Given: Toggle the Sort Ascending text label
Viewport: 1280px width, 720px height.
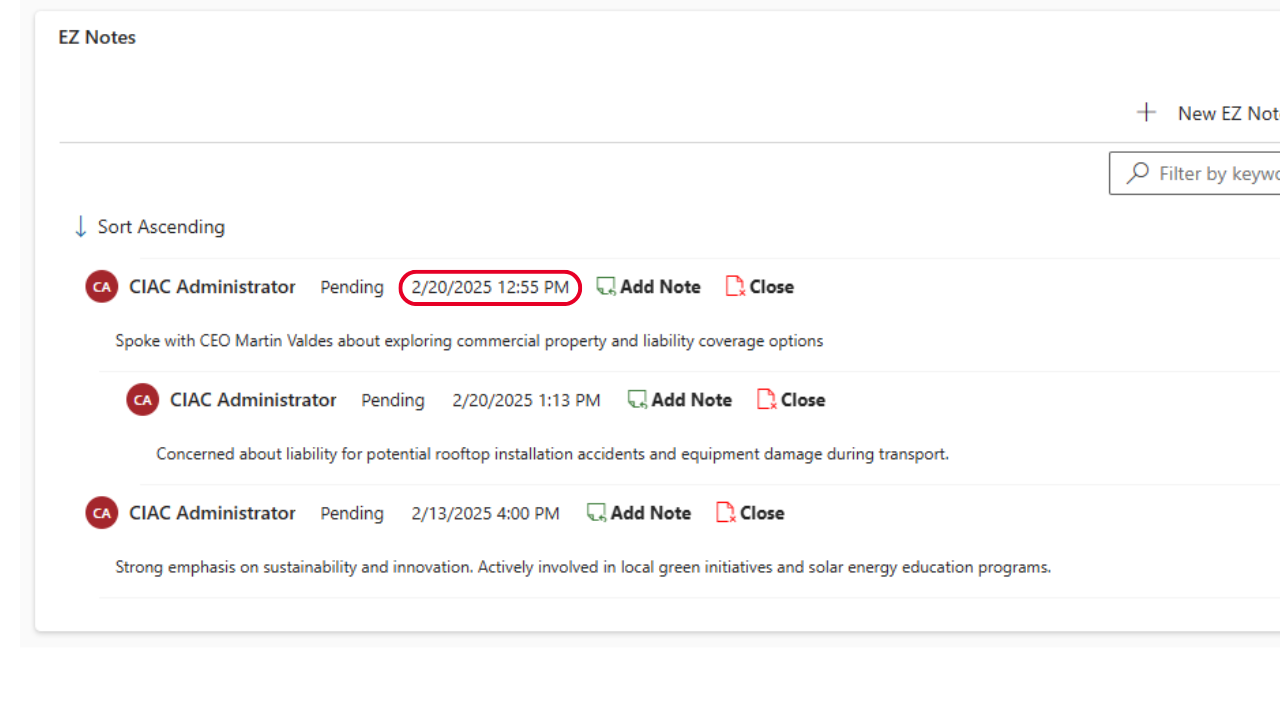Looking at the screenshot, I should click(161, 227).
